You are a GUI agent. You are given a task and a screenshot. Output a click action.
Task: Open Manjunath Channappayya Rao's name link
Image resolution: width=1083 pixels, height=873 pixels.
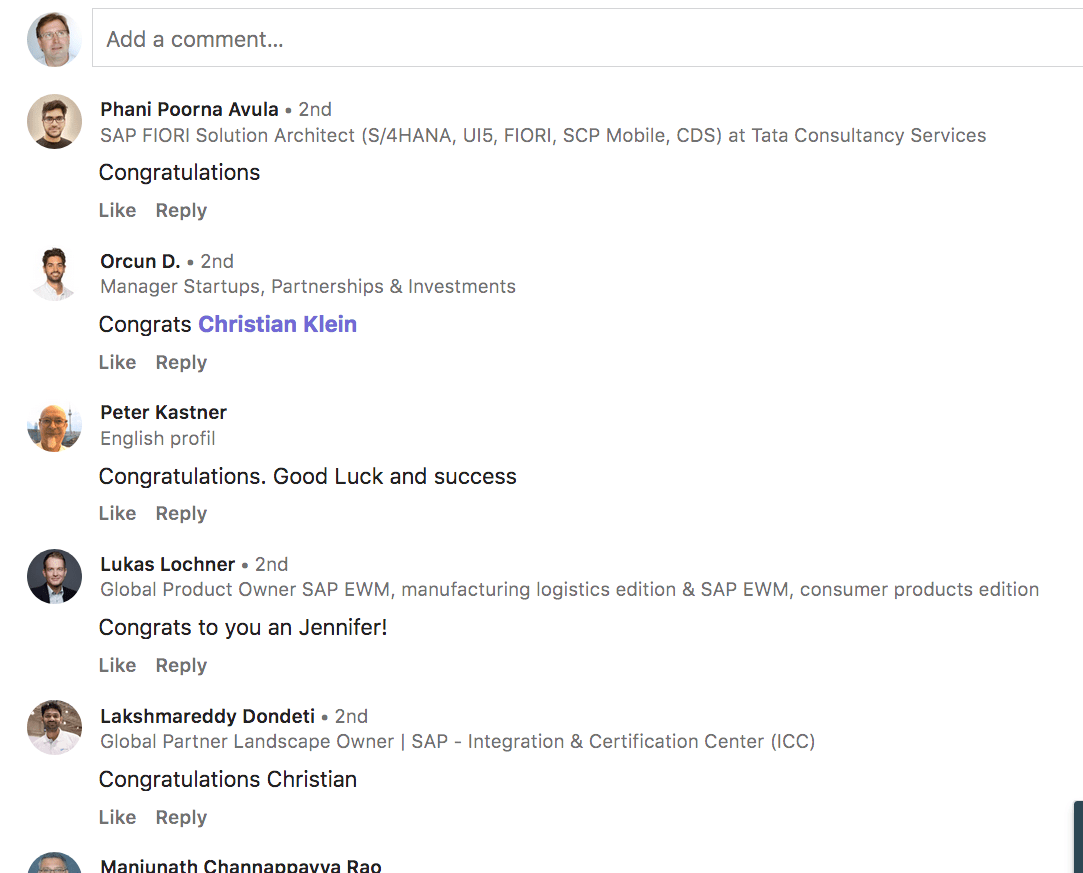(x=241, y=865)
